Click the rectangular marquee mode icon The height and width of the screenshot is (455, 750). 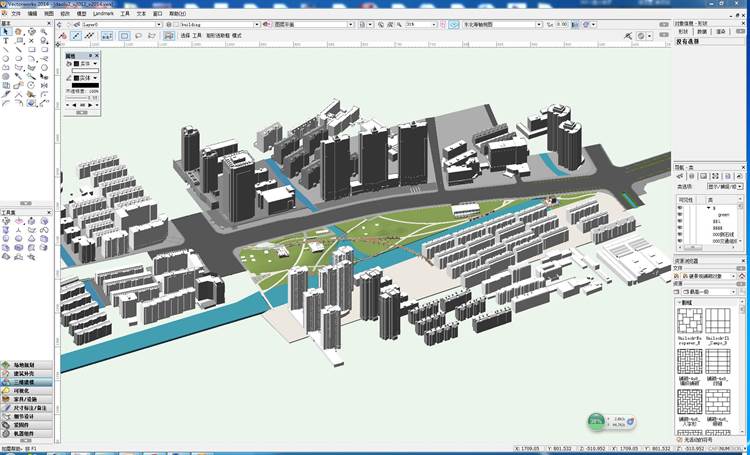(x=124, y=35)
